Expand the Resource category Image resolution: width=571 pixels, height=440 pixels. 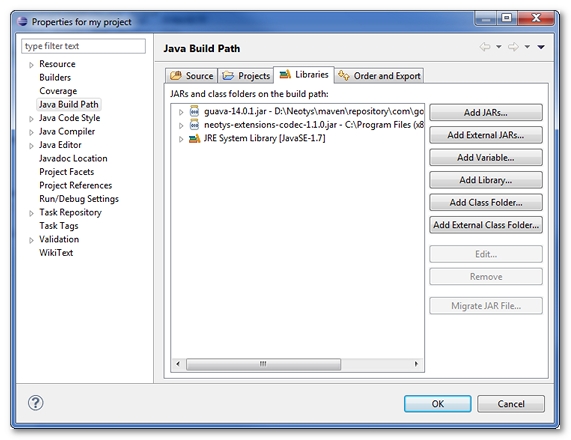31,65
